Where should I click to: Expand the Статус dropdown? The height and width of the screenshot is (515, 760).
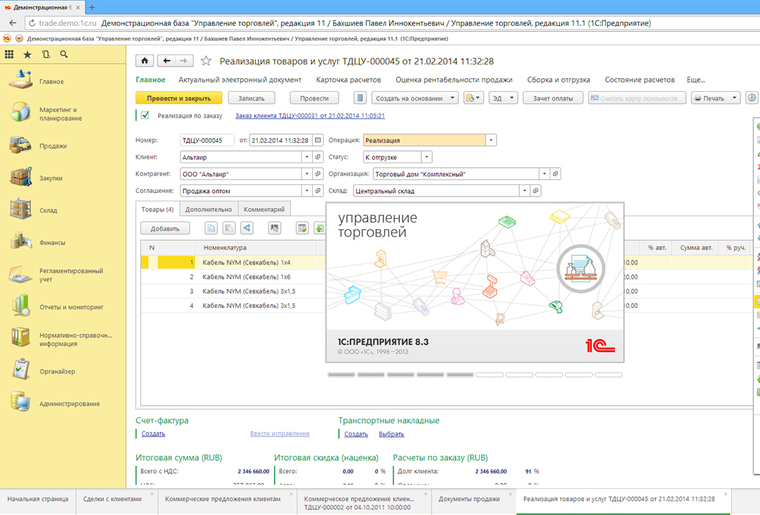[427, 157]
